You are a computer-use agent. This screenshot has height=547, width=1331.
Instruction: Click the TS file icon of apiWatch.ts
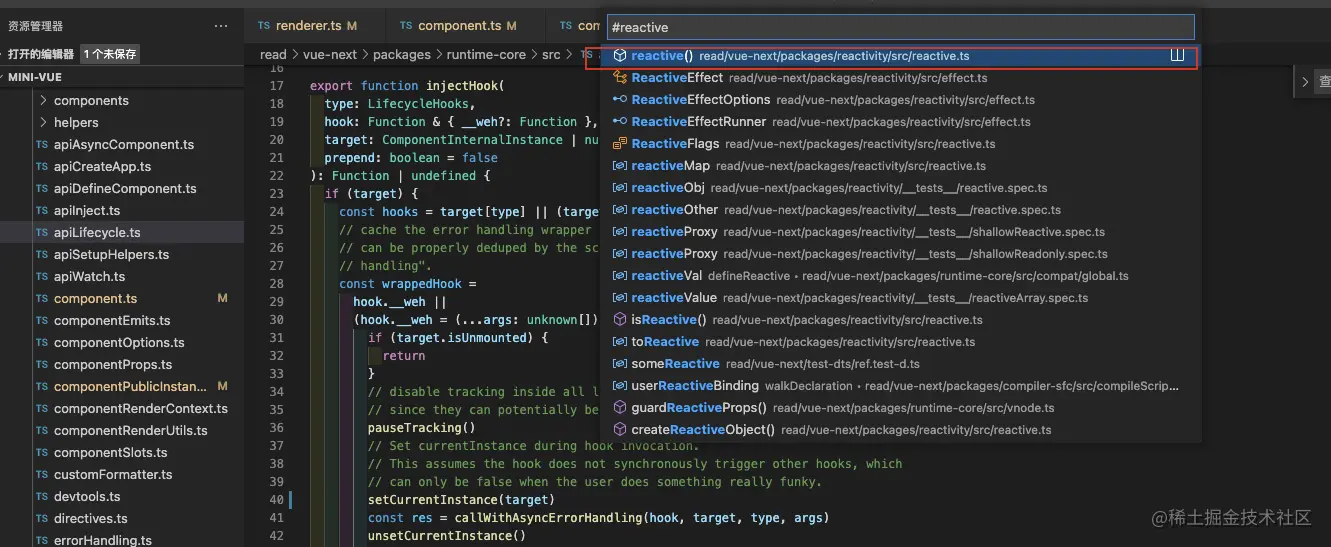[x=42, y=277]
